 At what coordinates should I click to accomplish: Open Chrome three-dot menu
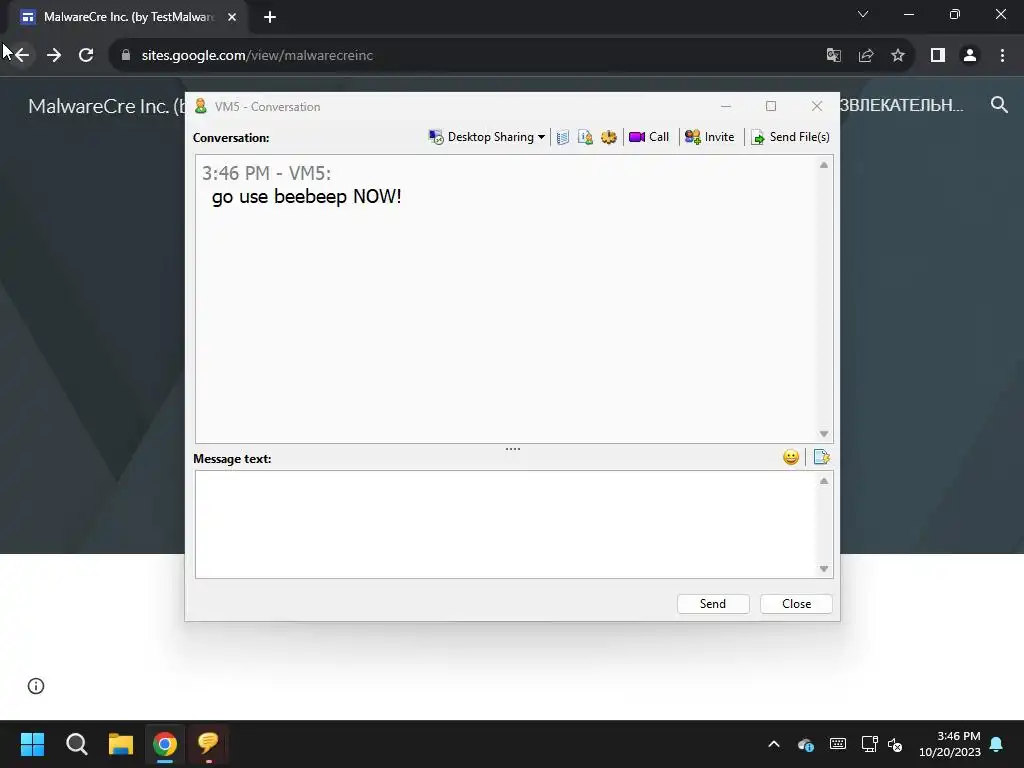(x=1002, y=56)
